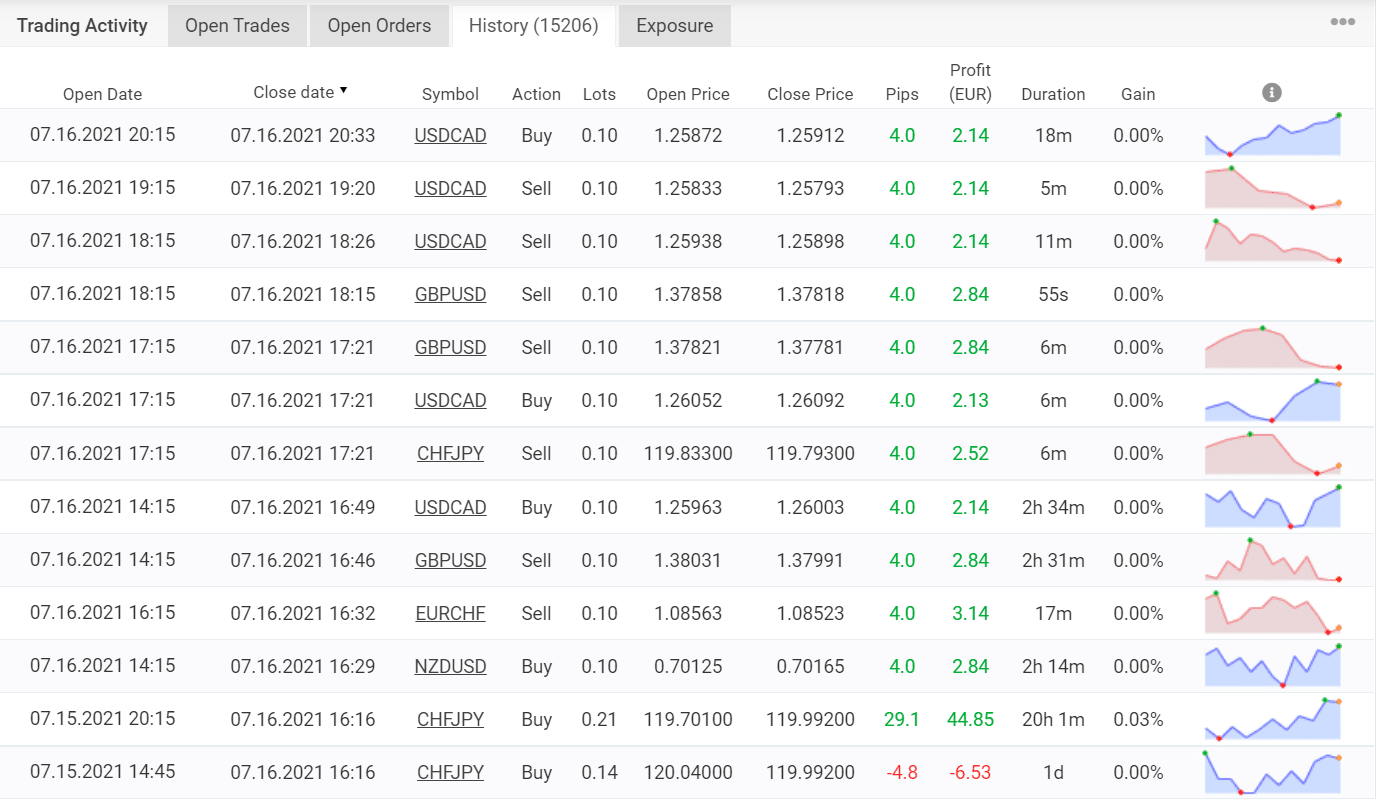This screenshot has width=1376, height=799.
Task: Click the sort arrow next to Close date
Action: point(344,90)
